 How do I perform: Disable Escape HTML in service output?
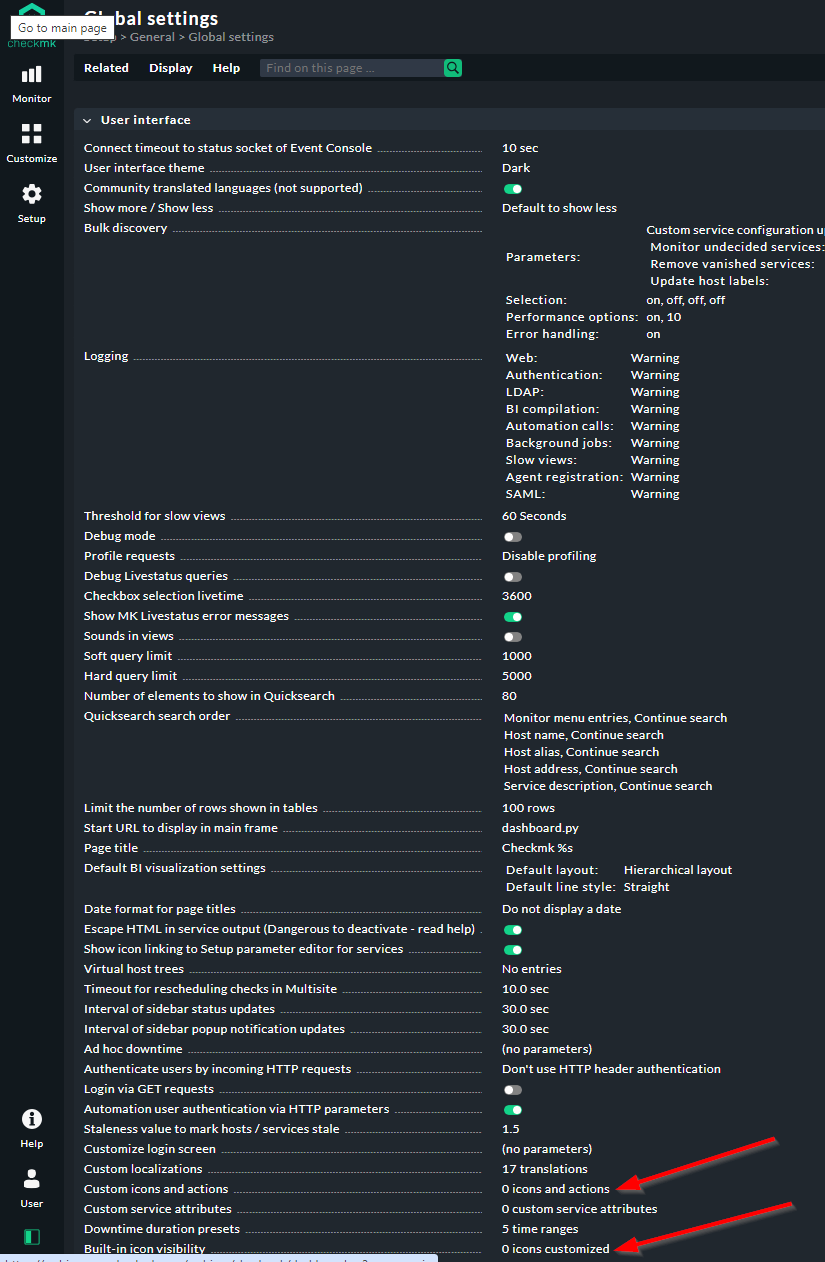512,929
